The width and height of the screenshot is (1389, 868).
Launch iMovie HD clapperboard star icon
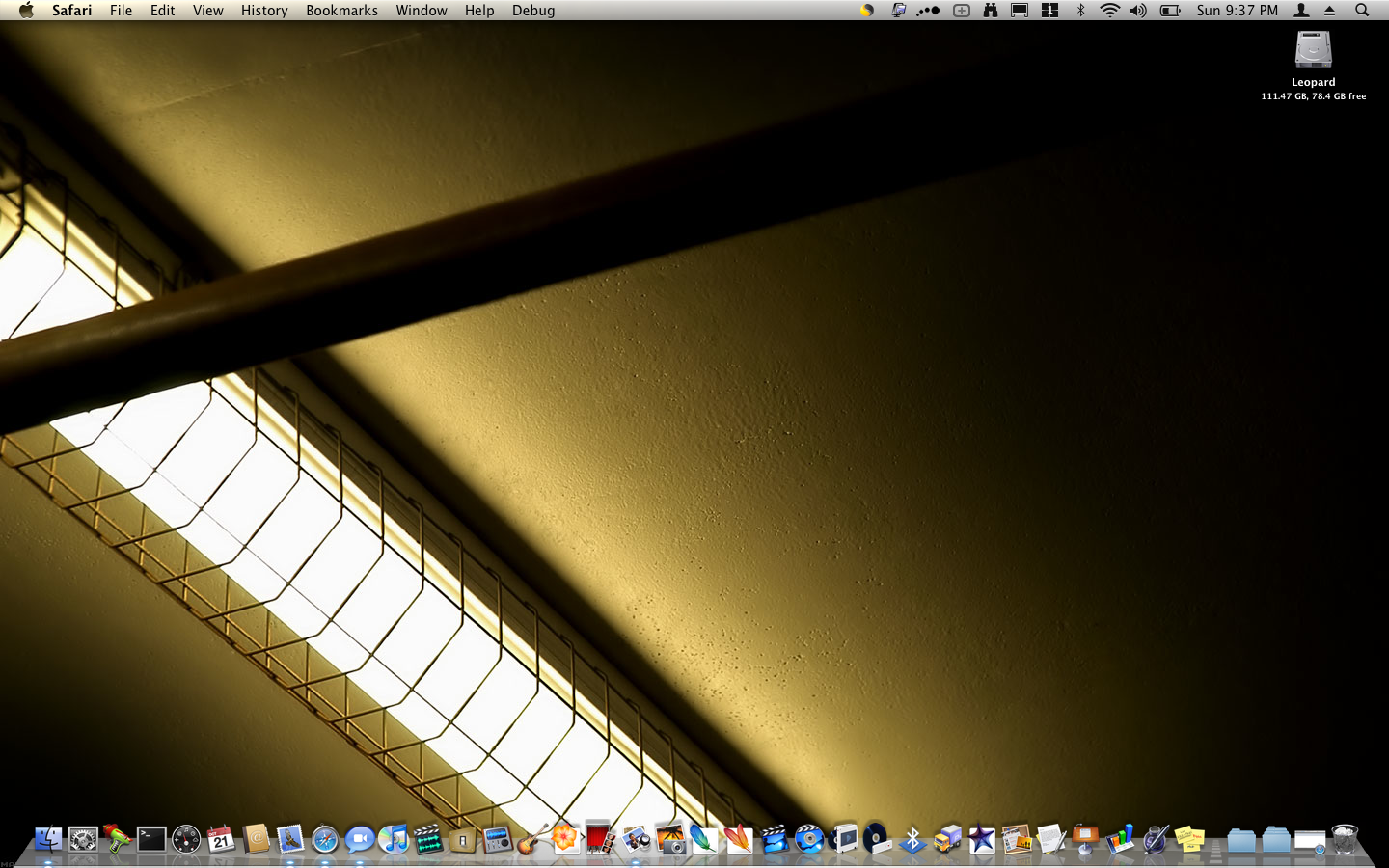[774, 839]
